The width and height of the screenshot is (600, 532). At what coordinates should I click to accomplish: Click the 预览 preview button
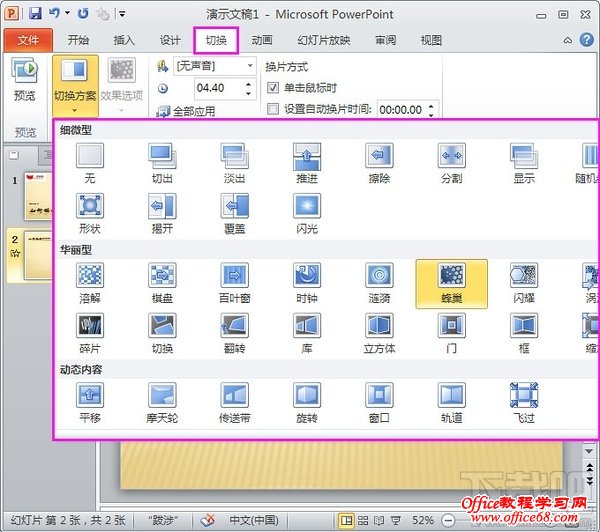(x=24, y=79)
